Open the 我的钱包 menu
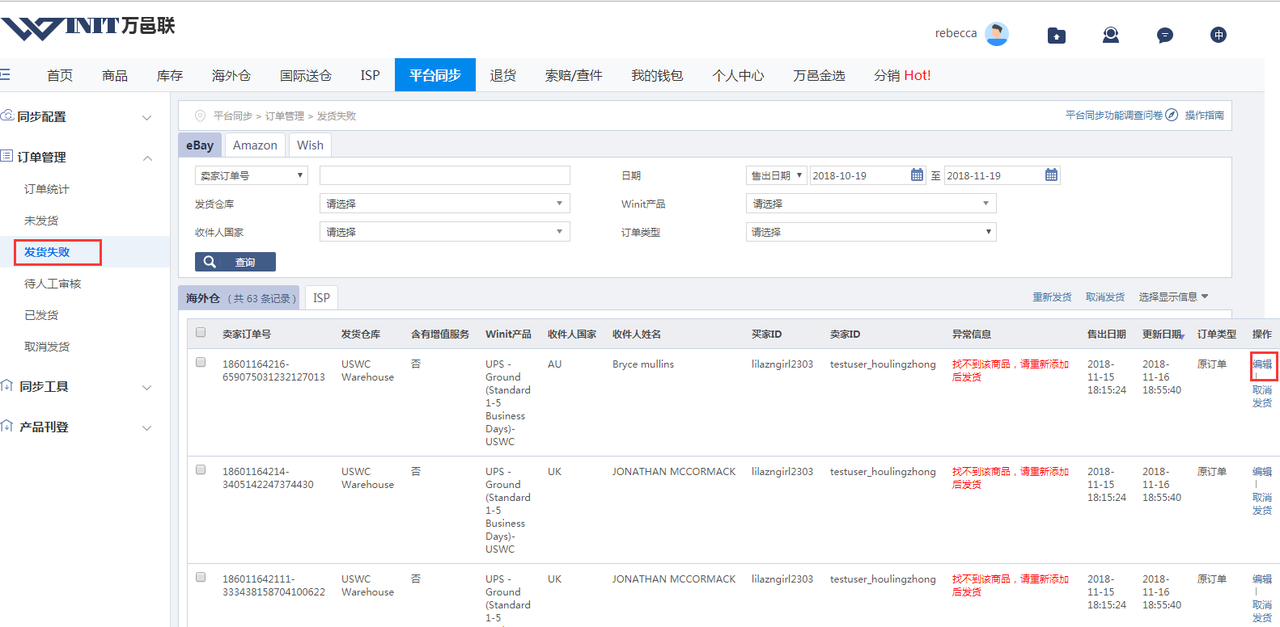Screen dimensions: 1280x627 coord(657,75)
